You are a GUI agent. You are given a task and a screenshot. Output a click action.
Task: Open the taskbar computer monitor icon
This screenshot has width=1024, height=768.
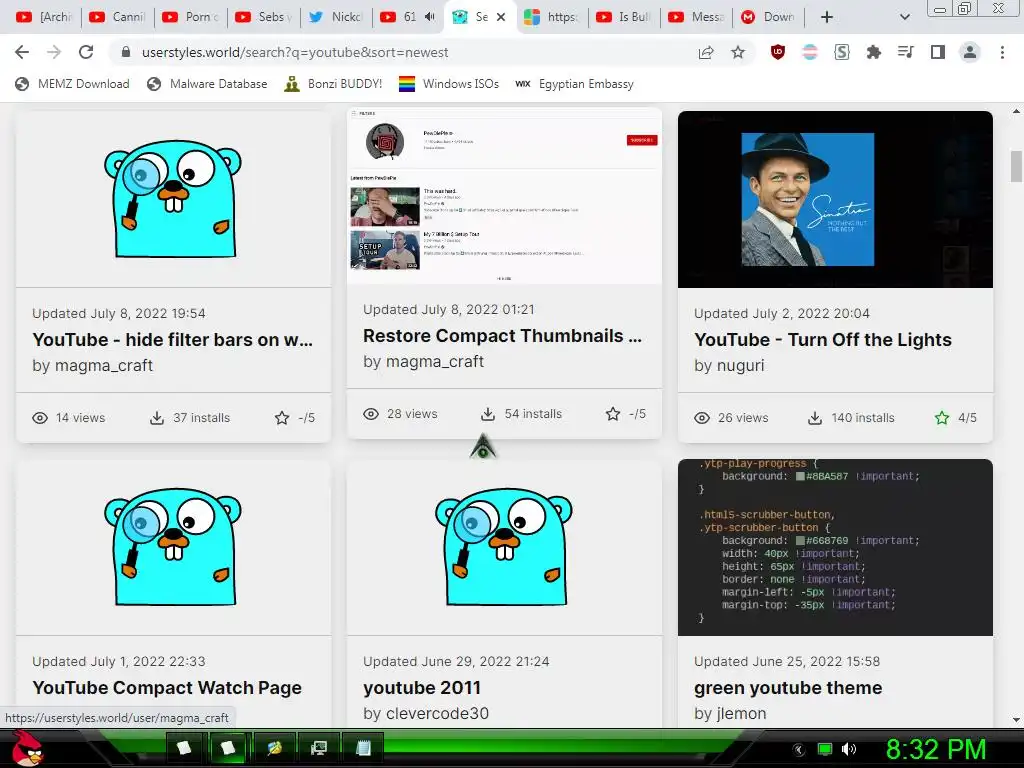coord(319,748)
